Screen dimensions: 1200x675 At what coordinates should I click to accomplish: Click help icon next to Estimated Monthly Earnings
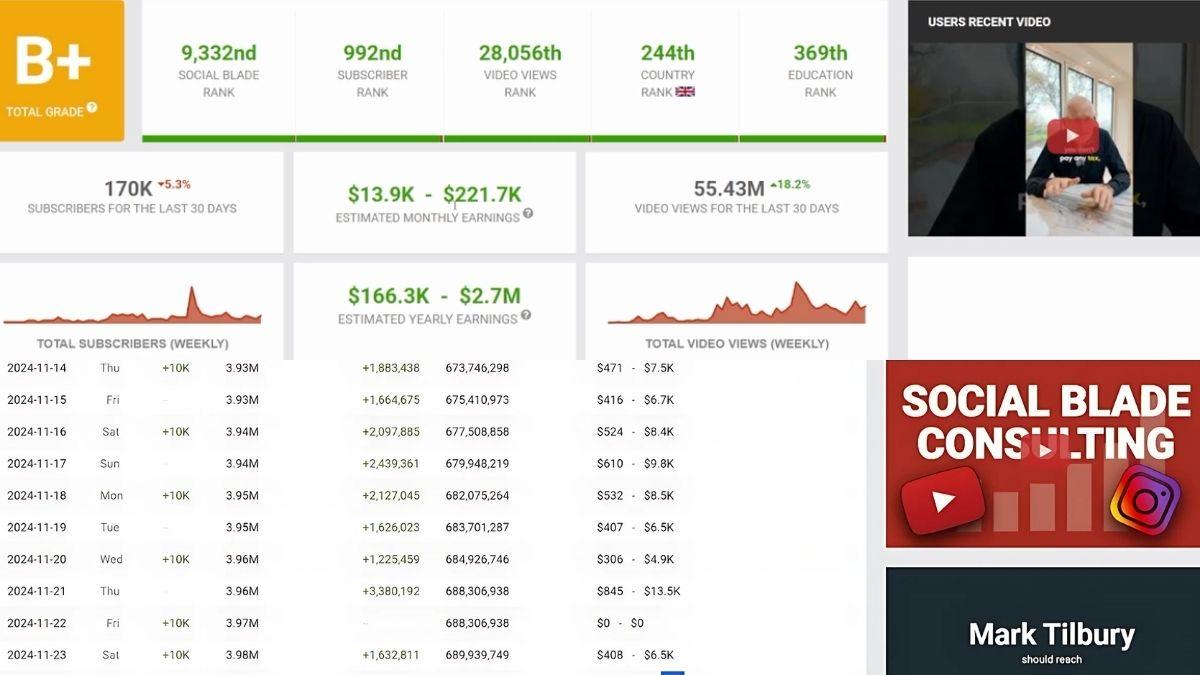(x=528, y=214)
